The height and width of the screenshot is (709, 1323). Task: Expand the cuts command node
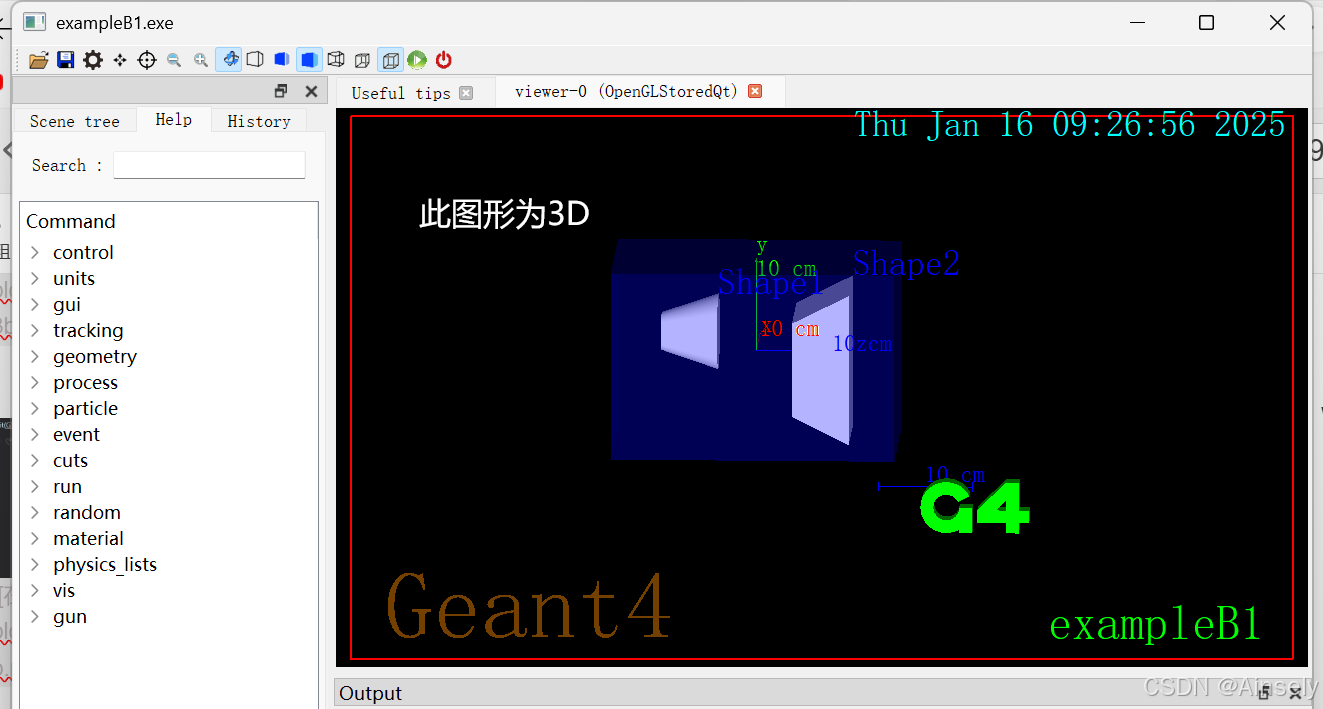pyautogui.click(x=35, y=460)
